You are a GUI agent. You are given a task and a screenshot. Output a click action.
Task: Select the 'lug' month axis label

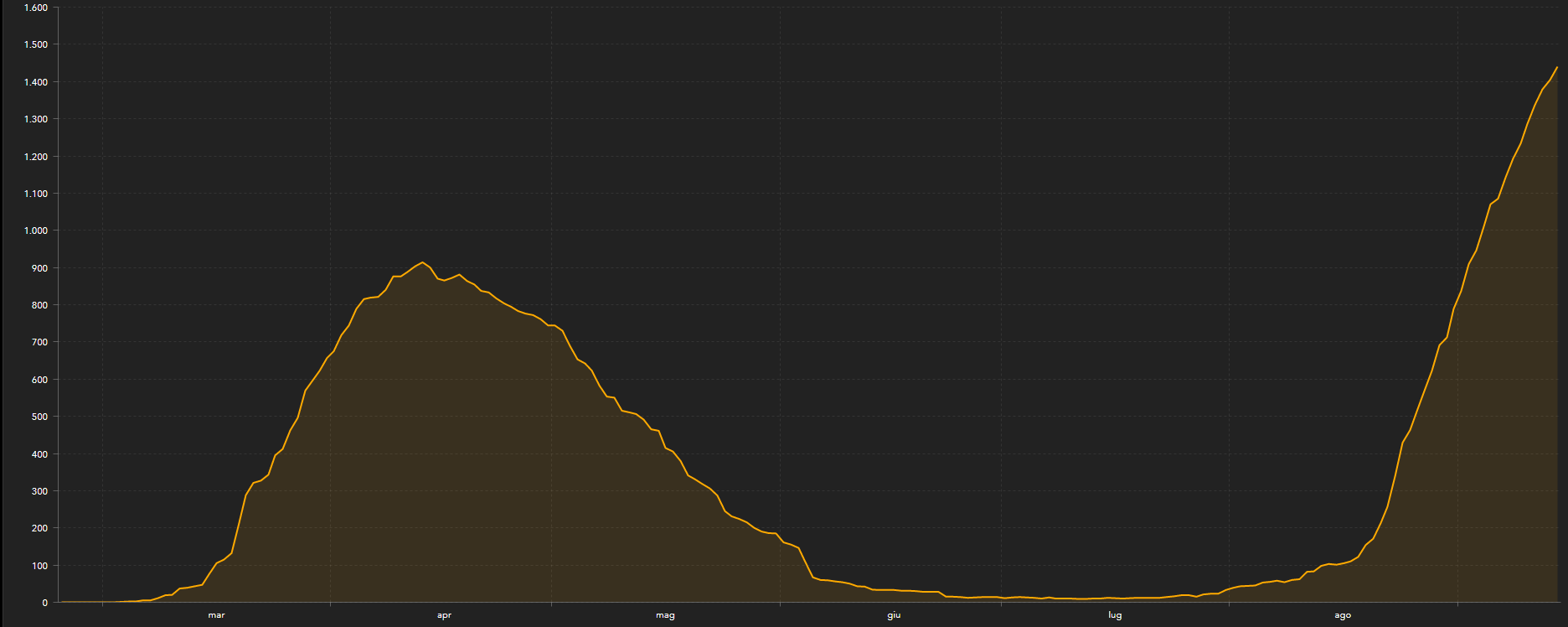[1115, 615]
